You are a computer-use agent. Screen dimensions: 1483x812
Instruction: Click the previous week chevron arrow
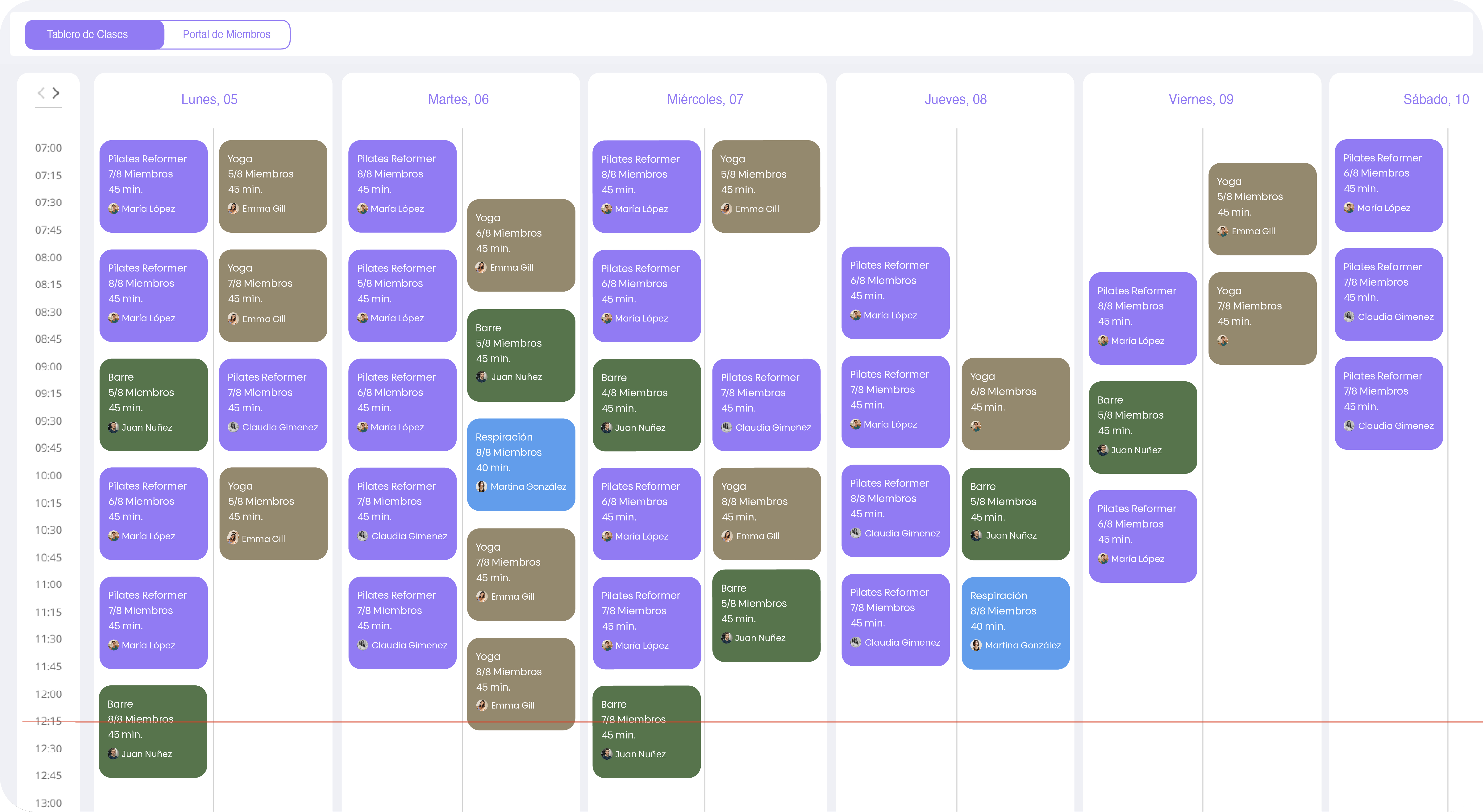click(x=41, y=93)
